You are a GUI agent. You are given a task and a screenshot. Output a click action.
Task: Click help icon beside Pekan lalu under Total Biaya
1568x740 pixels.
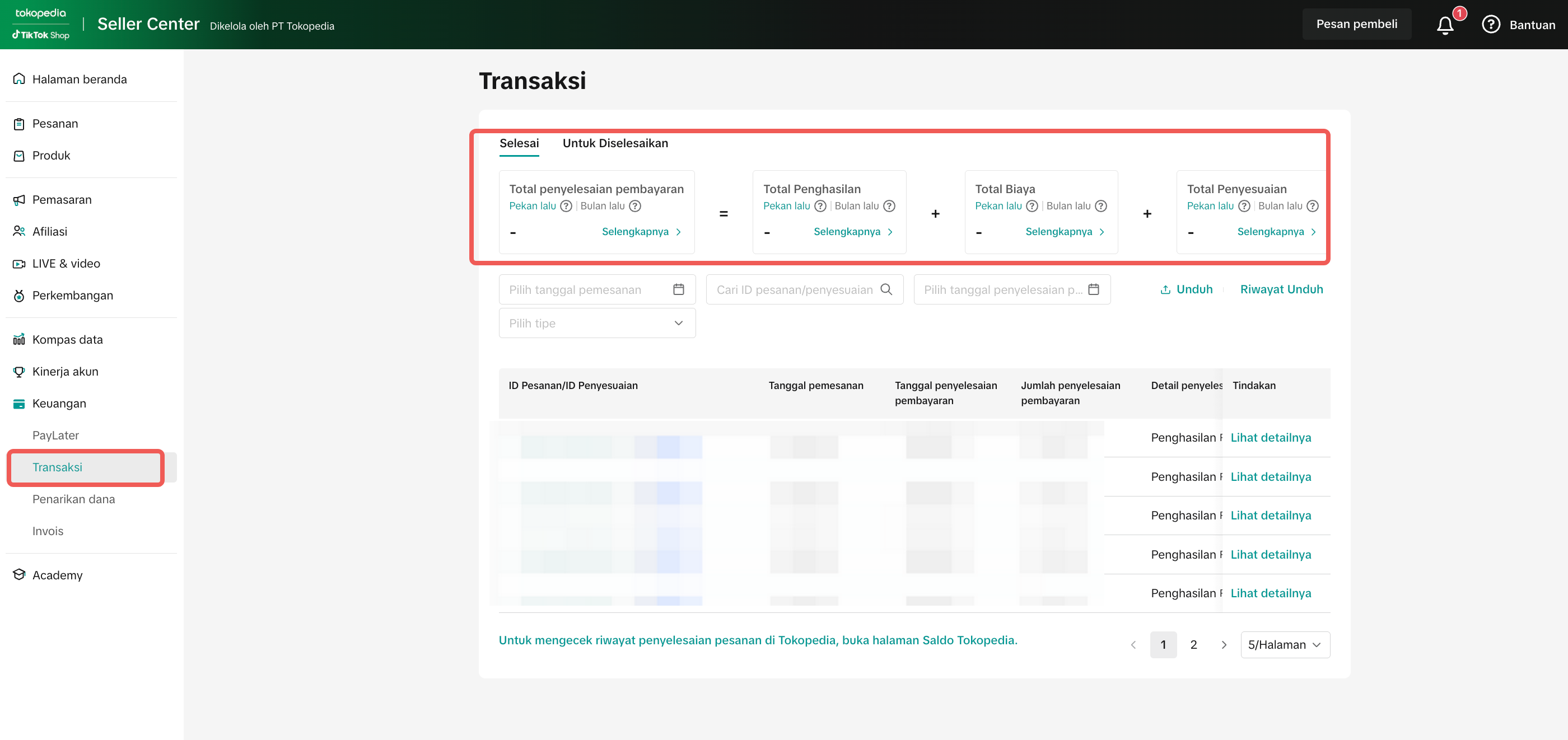[x=1032, y=205]
